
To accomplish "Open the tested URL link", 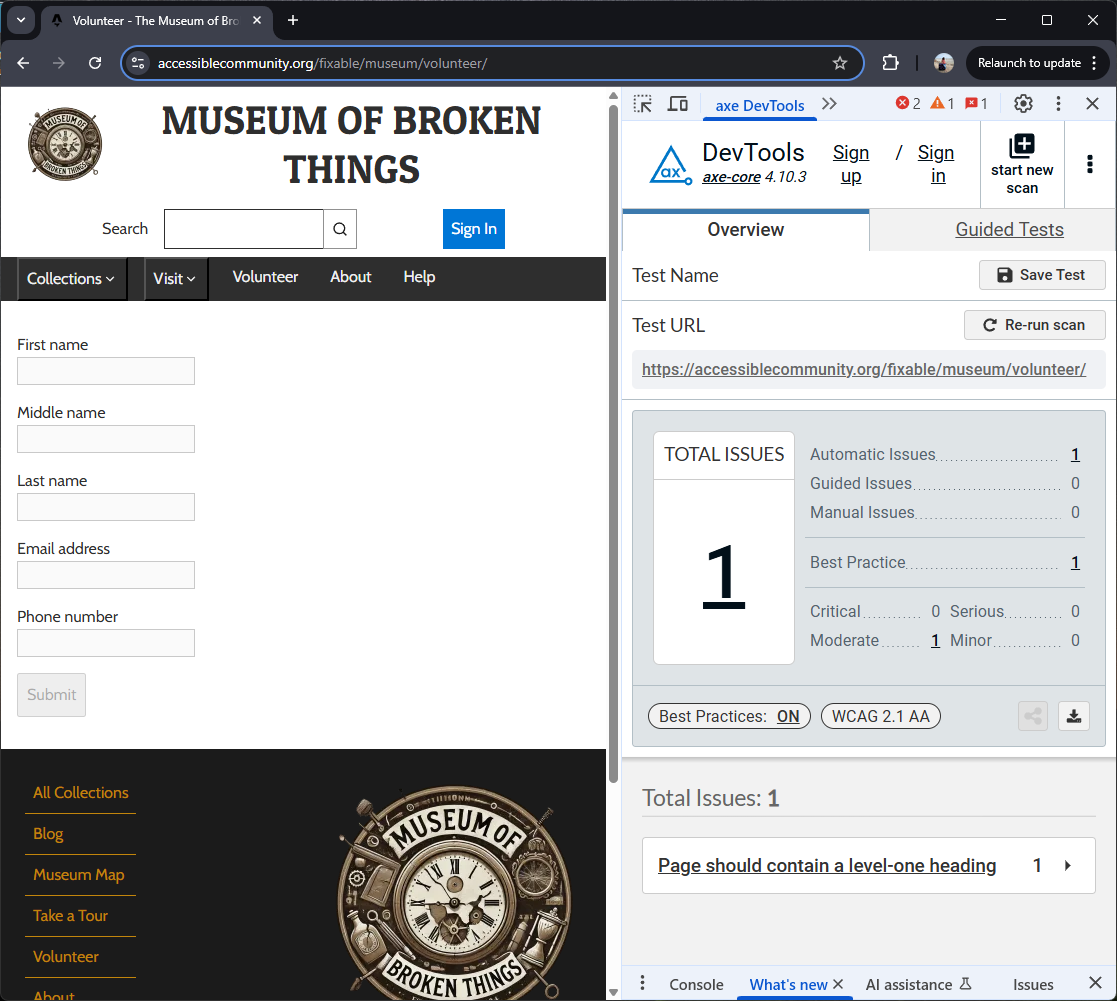I will pos(863,369).
